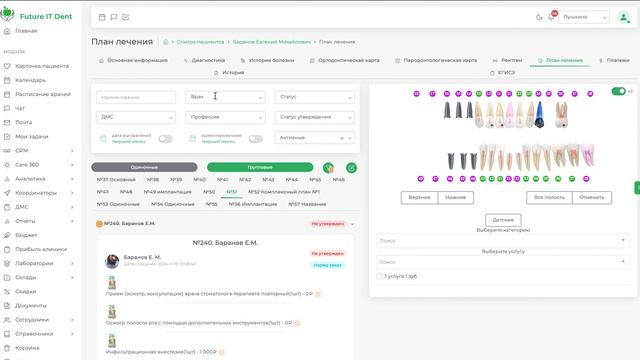
Task: Open Календарь in the sidebar
Action: pos(30,80)
